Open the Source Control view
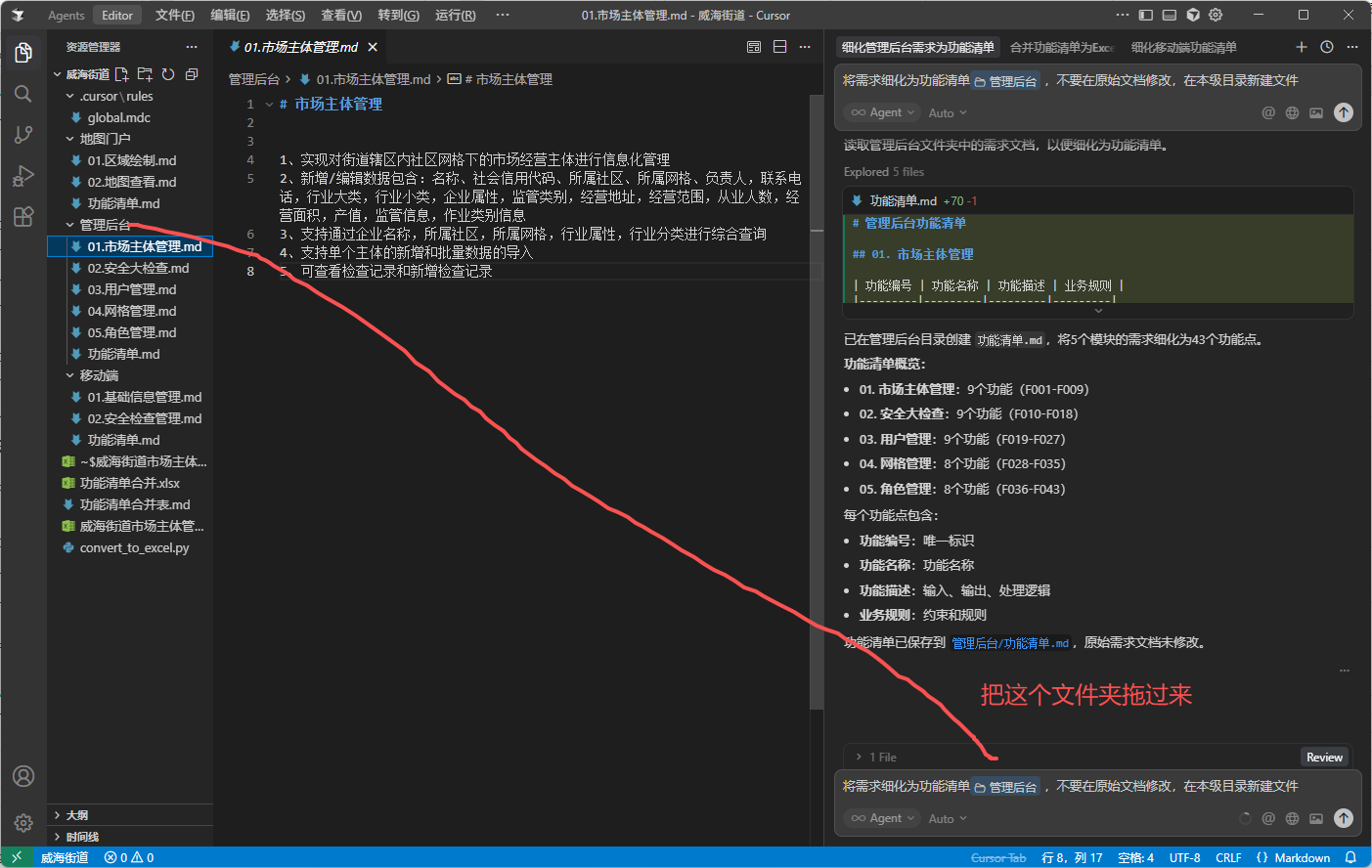 (23, 135)
